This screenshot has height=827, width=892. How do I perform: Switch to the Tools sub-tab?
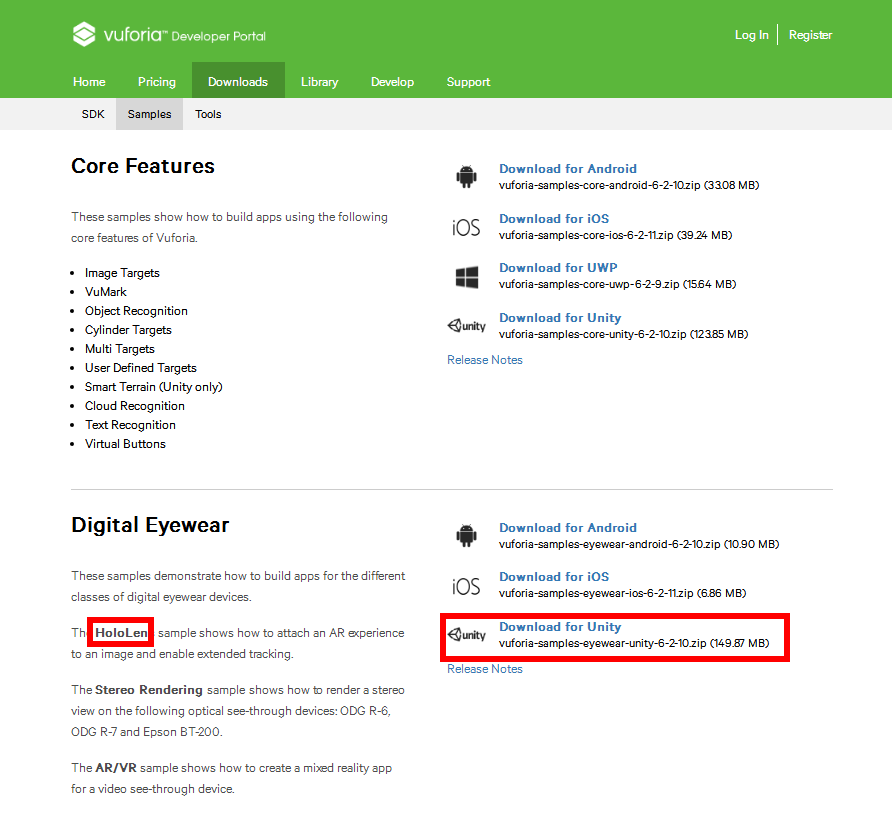[208, 114]
